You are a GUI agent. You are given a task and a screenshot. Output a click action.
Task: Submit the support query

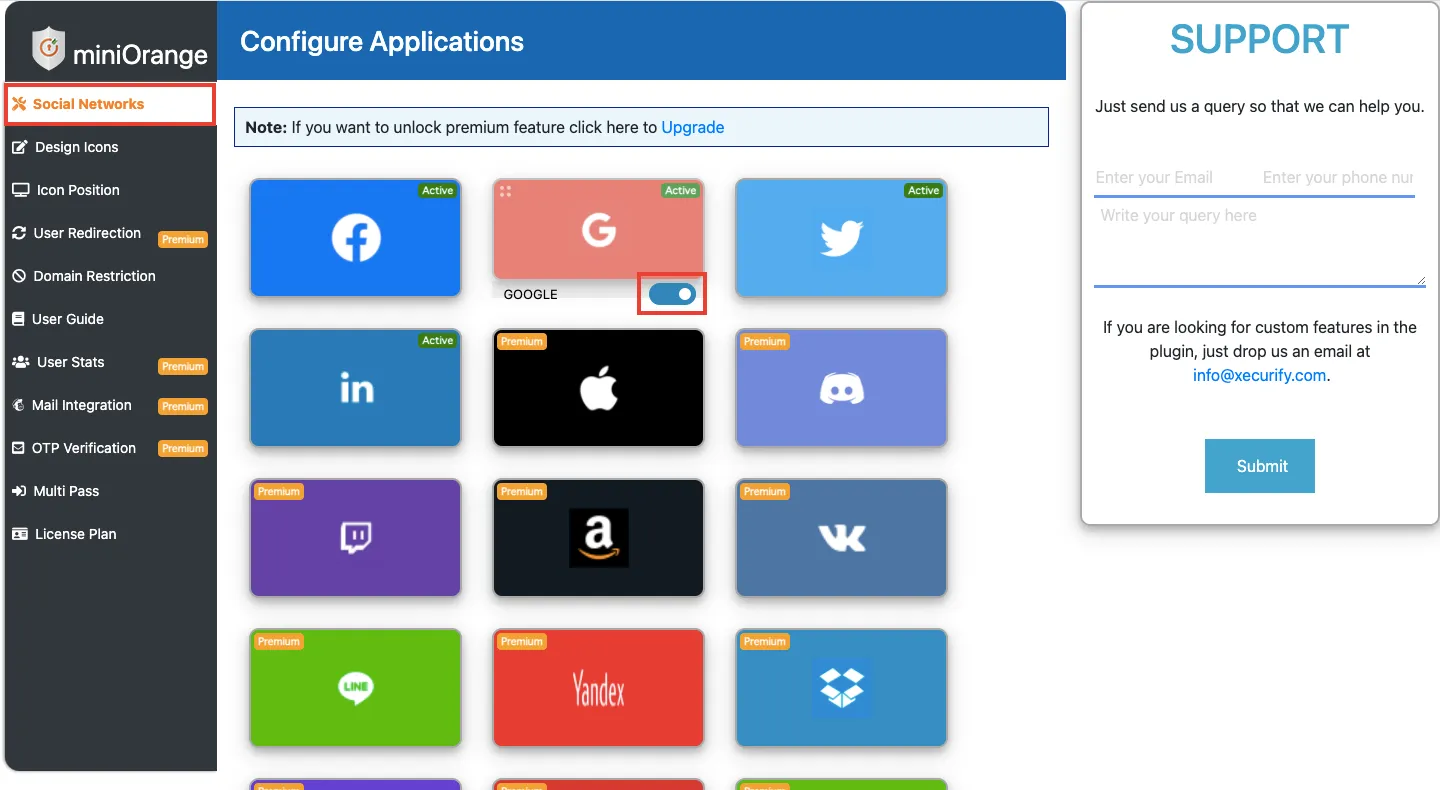[x=1260, y=466]
